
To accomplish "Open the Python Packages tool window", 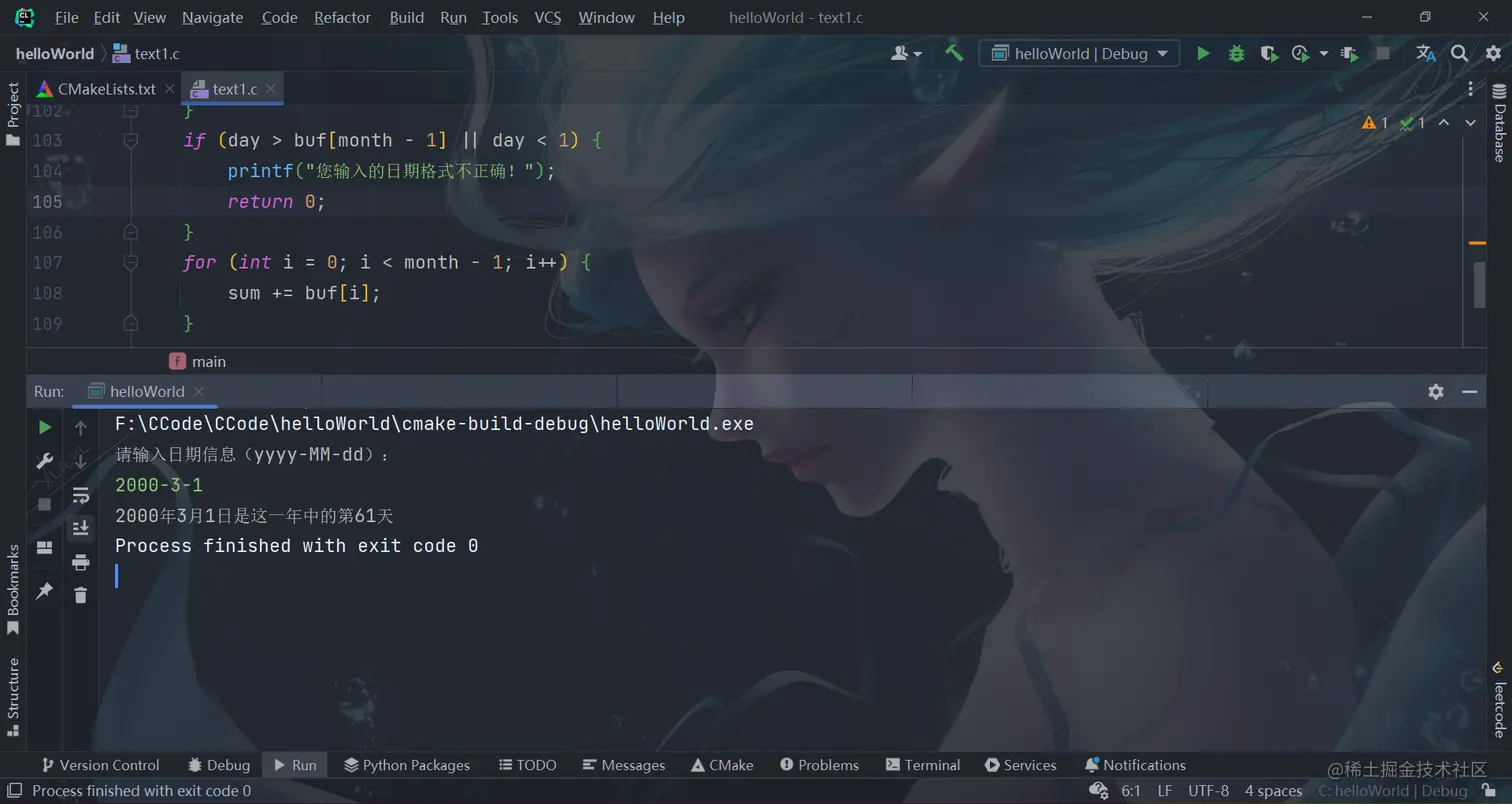I will (x=406, y=765).
